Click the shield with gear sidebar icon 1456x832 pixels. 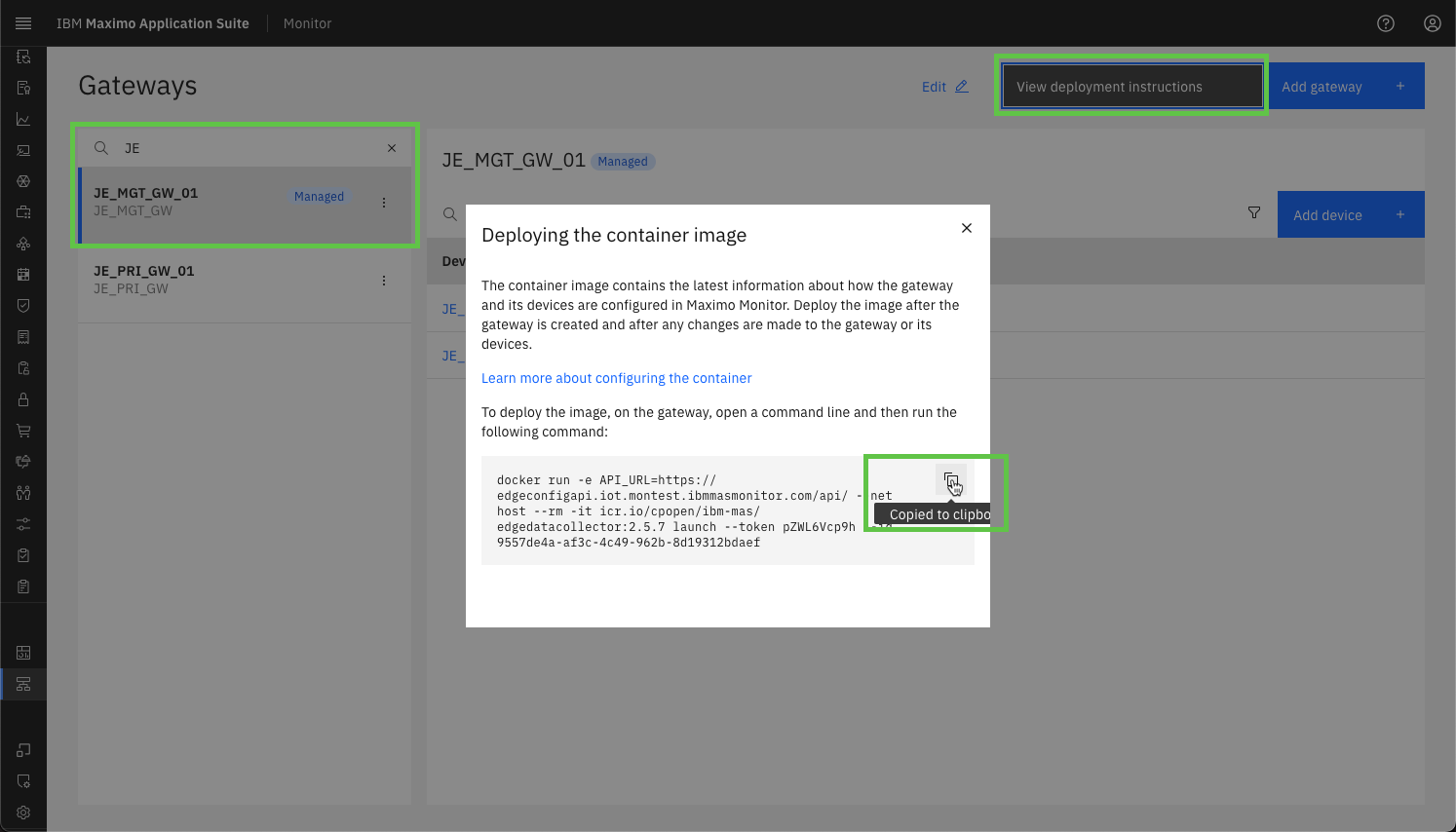23,781
